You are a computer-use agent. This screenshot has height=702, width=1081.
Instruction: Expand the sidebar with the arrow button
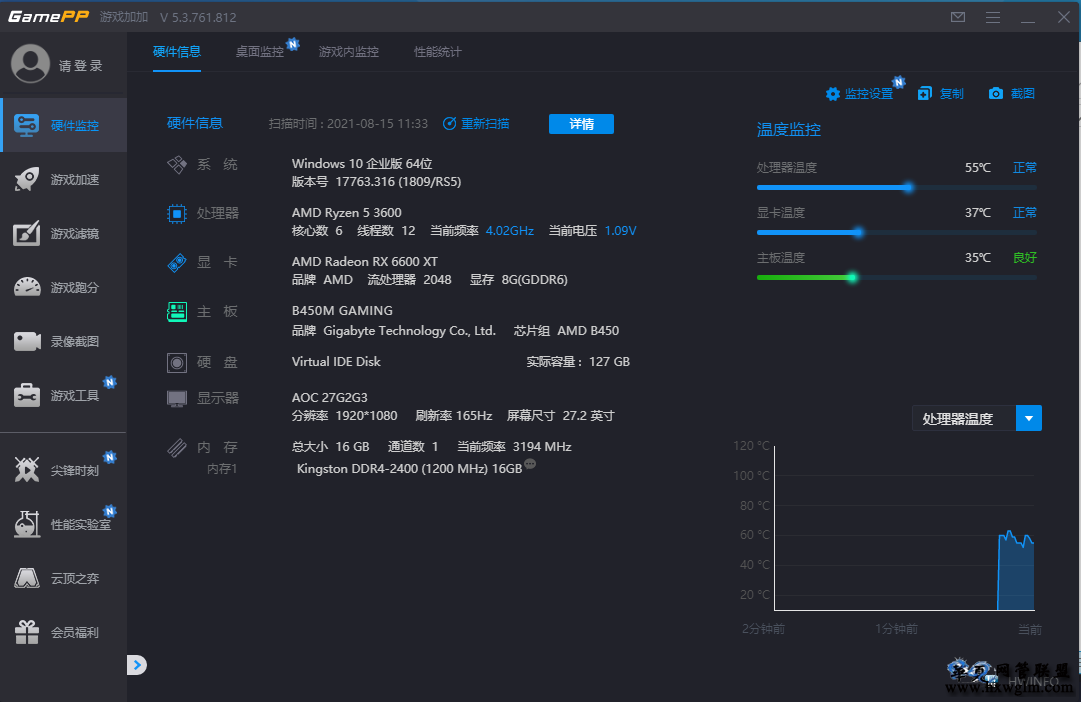click(137, 665)
